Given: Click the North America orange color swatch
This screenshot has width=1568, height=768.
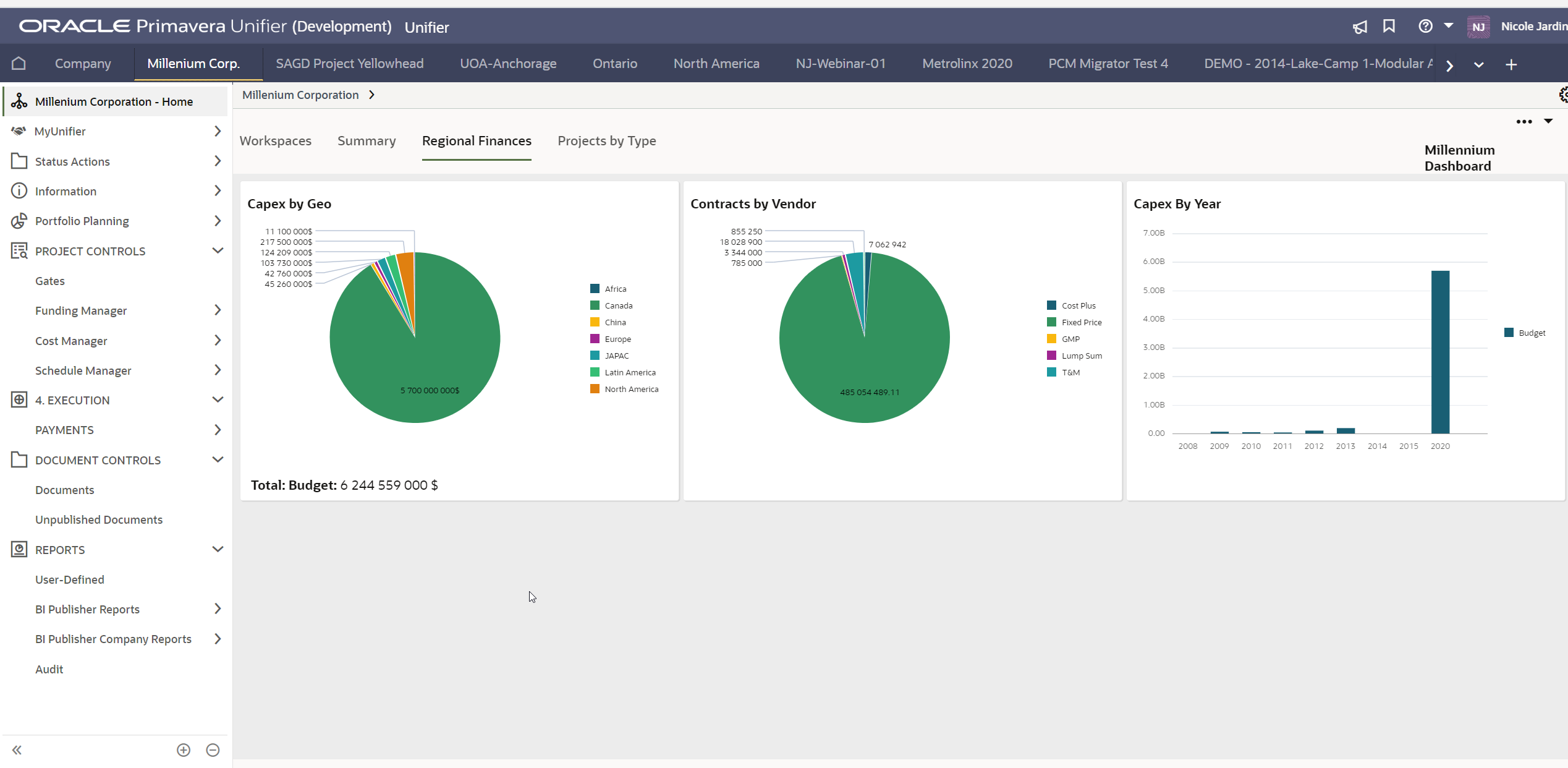Looking at the screenshot, I should click(x=595, y=389).
